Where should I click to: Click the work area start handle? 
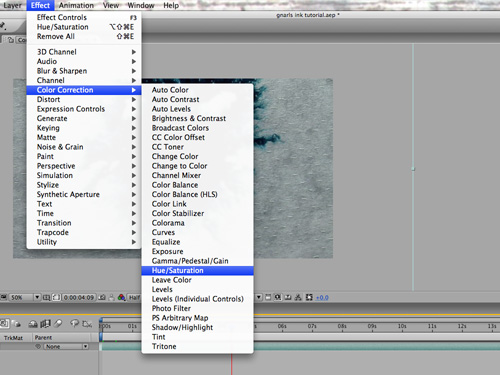coord(101,337)
